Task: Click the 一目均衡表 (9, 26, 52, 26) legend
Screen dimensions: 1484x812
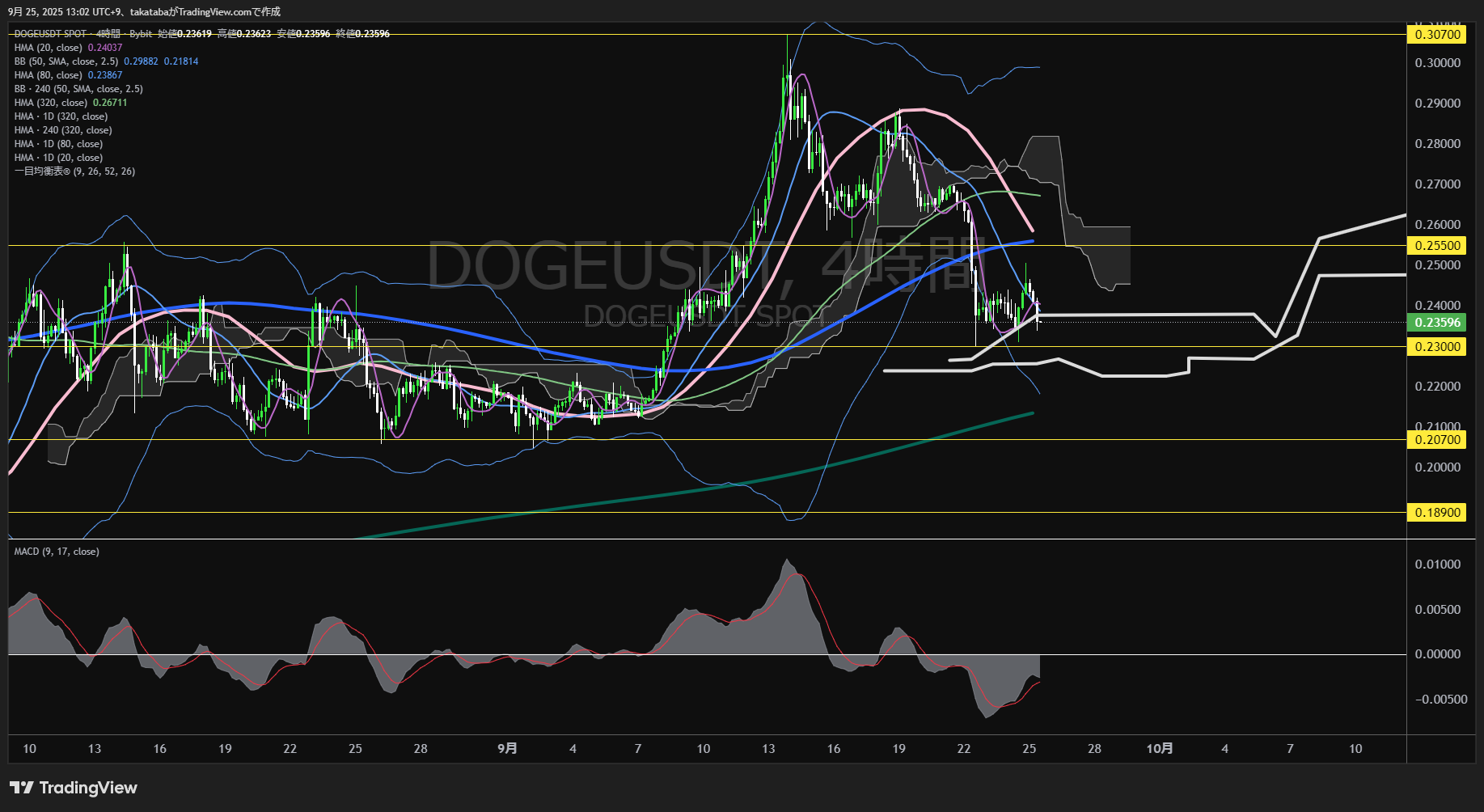Action: pos(74,171)
